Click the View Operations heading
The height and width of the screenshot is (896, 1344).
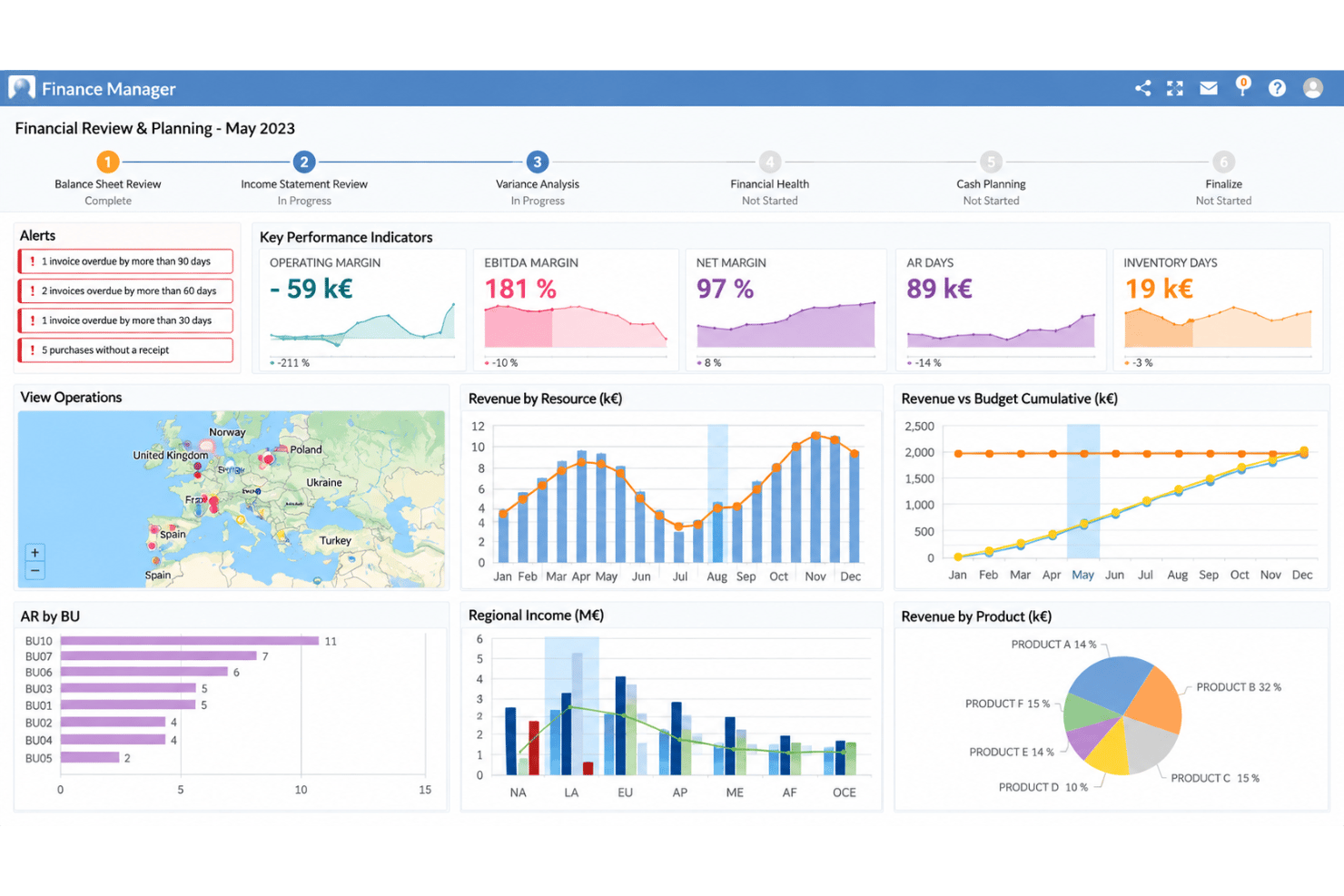click(x=71, y=398)
